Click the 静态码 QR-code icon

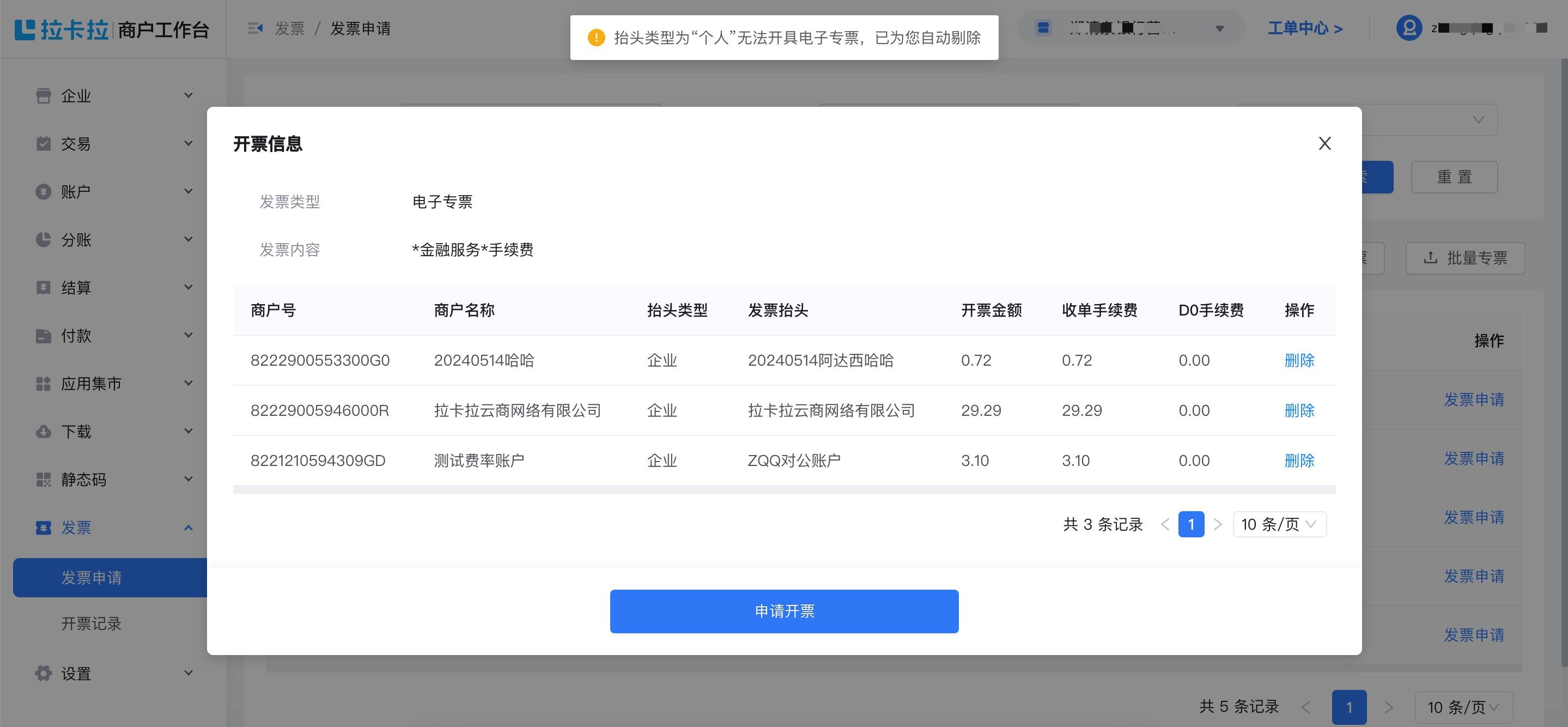pos(42,479)
